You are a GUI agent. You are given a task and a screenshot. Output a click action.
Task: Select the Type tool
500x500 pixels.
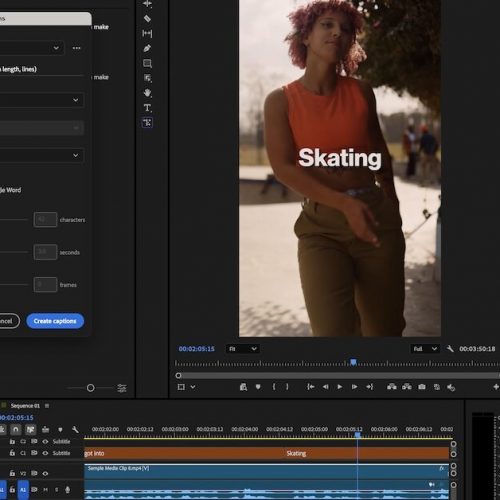[147, 108]
